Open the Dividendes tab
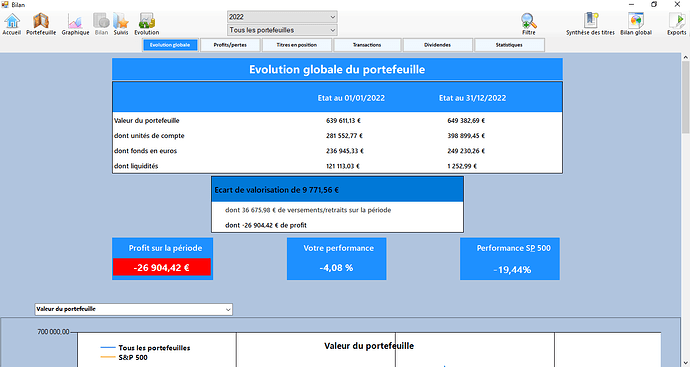The image size is (690, 367). pyautogui.click(x=437, y=45)
